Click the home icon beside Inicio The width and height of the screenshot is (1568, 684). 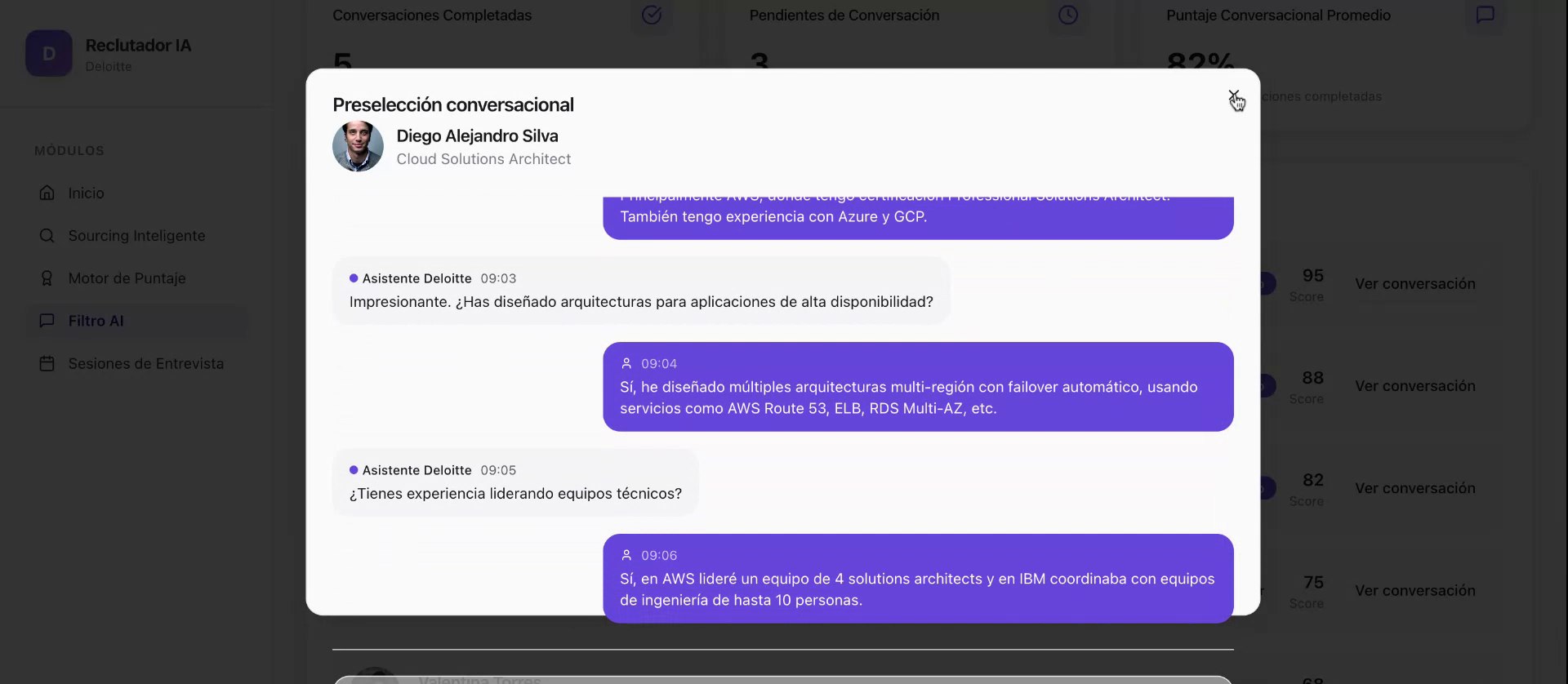coord(47,193)
